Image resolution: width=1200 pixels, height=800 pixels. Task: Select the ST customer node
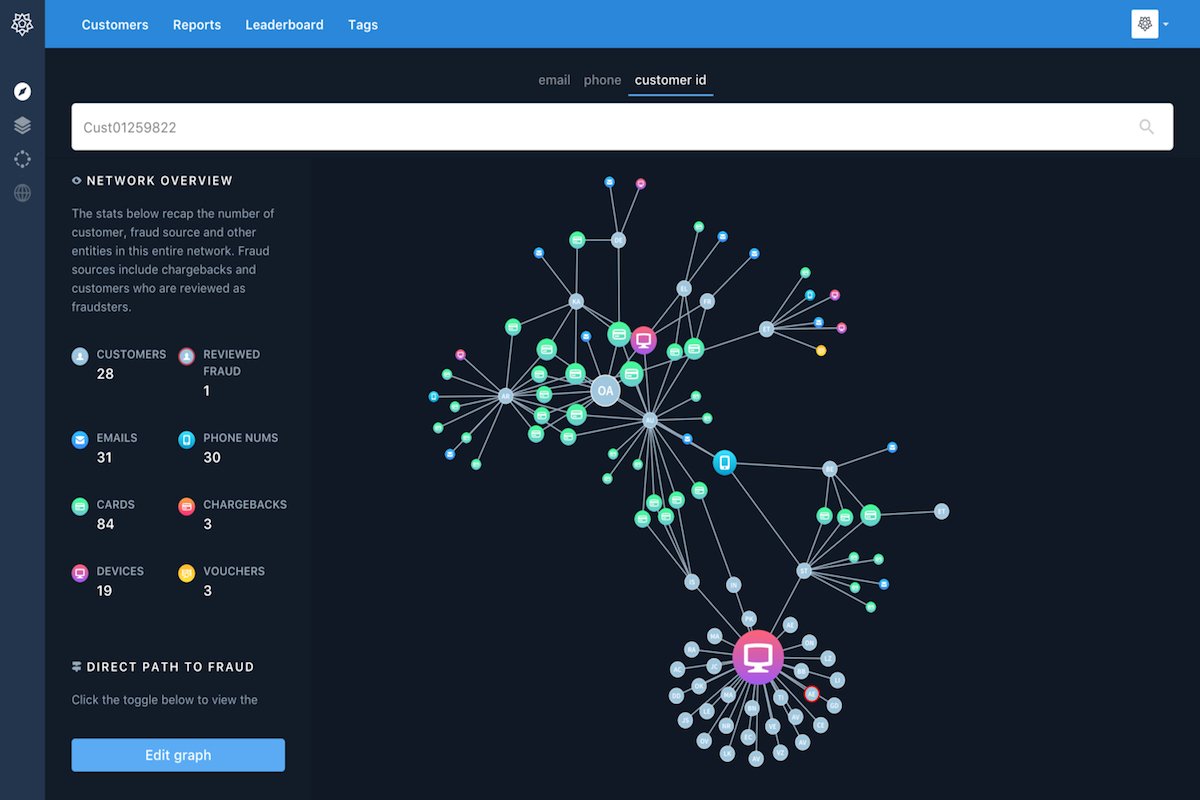[x=804, y=570]
